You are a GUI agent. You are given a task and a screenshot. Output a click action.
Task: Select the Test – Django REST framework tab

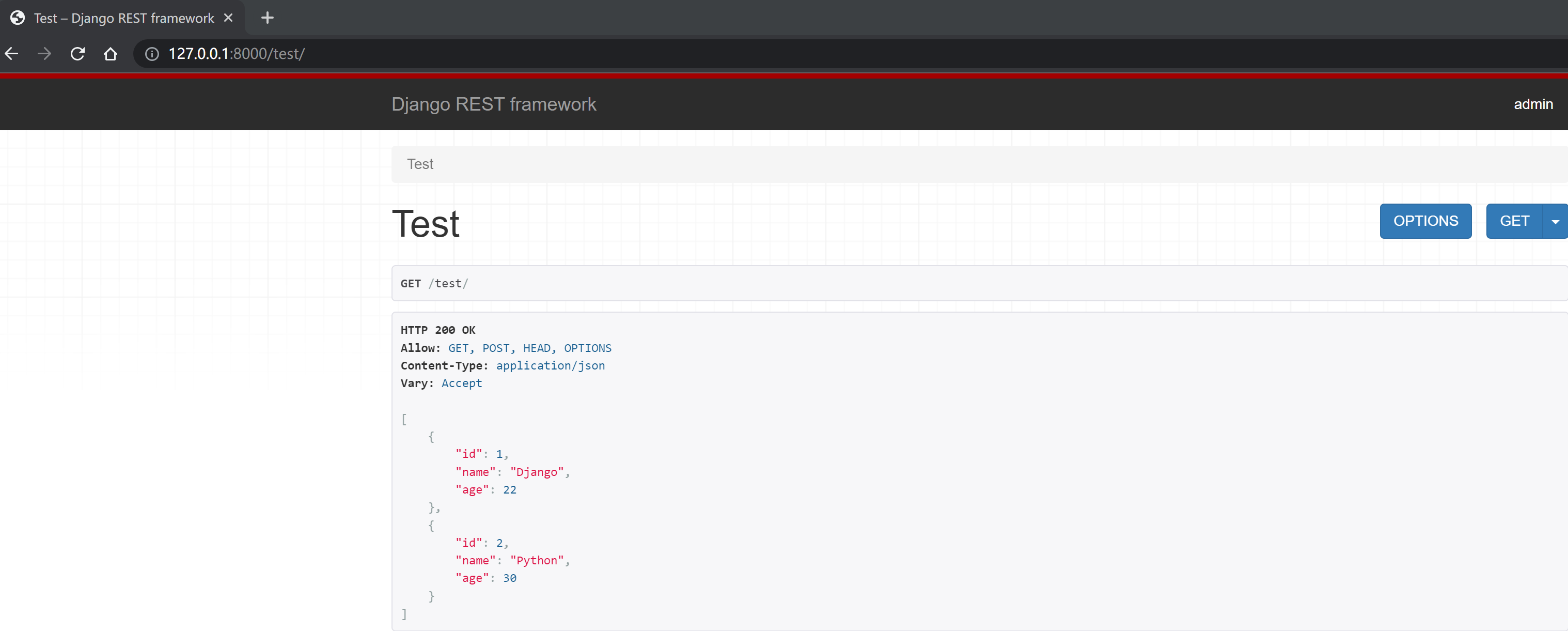tap(123, 18)
